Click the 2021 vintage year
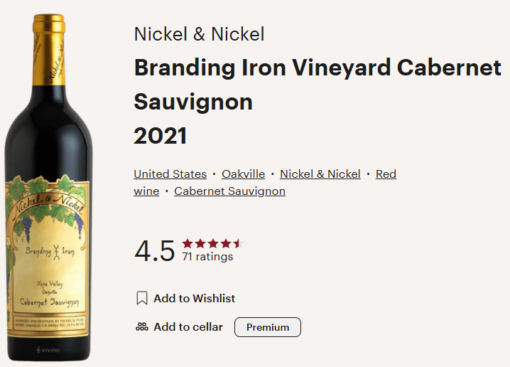This screenshot has height=367, width=510. 160,136
